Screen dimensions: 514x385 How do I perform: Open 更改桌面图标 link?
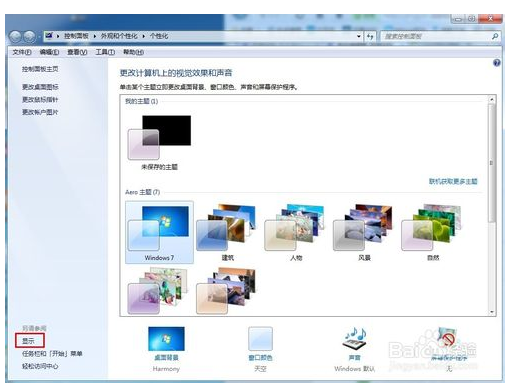point(40,87)
